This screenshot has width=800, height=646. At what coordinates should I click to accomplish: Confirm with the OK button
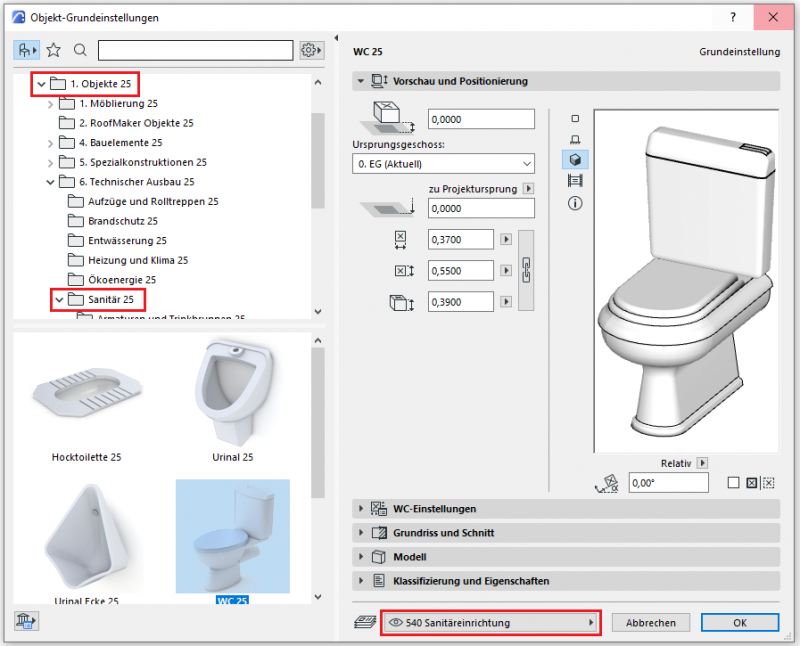click(739, 623)
